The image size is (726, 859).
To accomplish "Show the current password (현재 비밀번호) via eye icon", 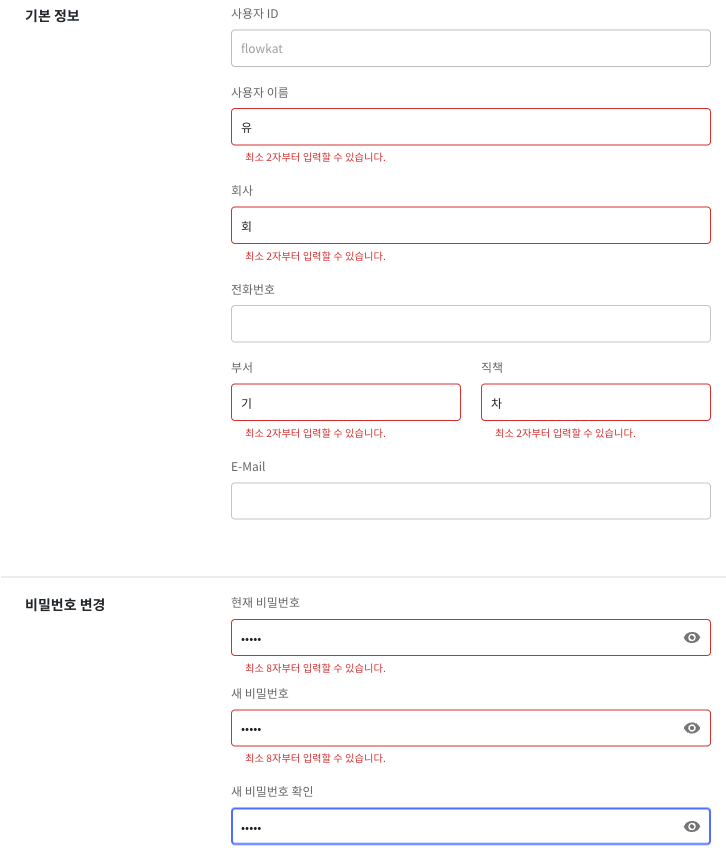I will click(691, 638).
